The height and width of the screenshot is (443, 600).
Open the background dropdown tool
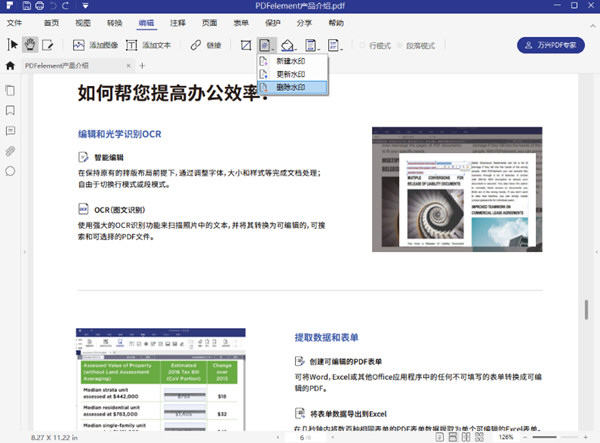[x=289, y=45]
